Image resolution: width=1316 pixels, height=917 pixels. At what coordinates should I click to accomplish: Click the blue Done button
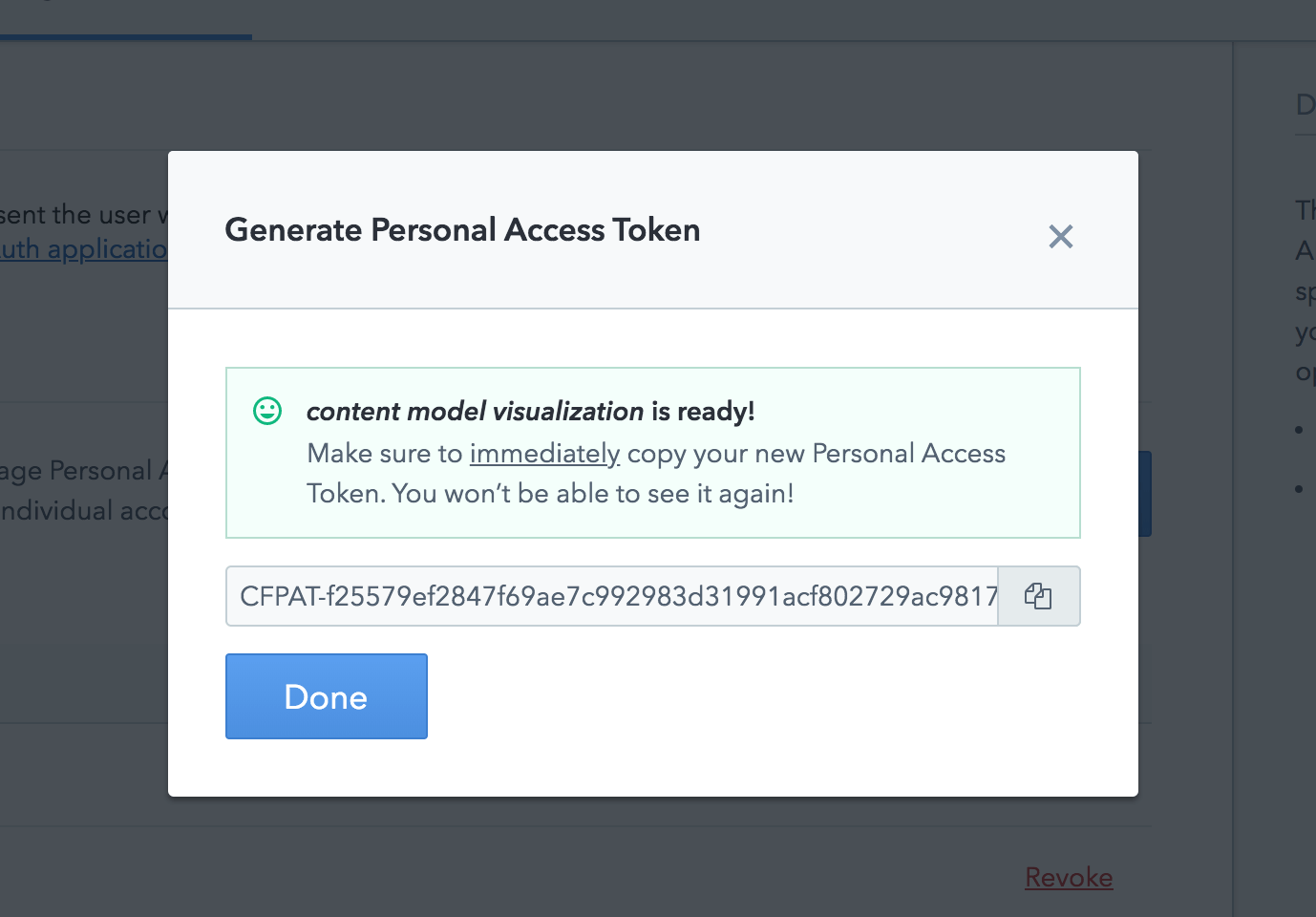coord(327,696)
